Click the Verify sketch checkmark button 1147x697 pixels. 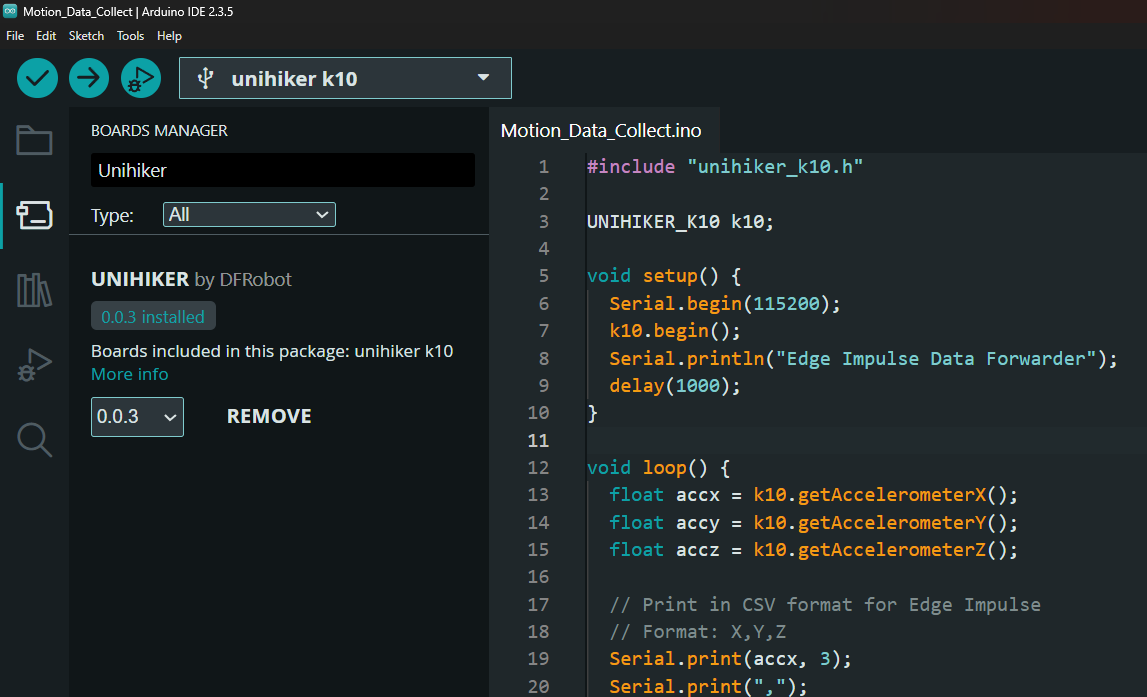(x=37, y=78)
